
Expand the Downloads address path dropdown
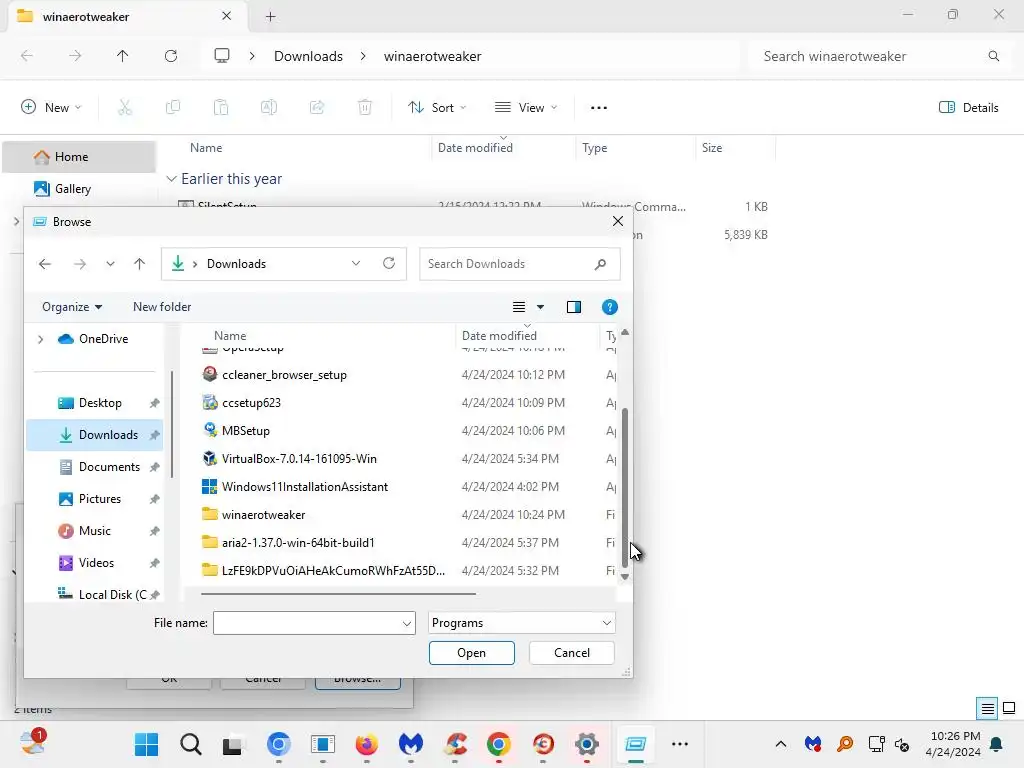(356, 263)
